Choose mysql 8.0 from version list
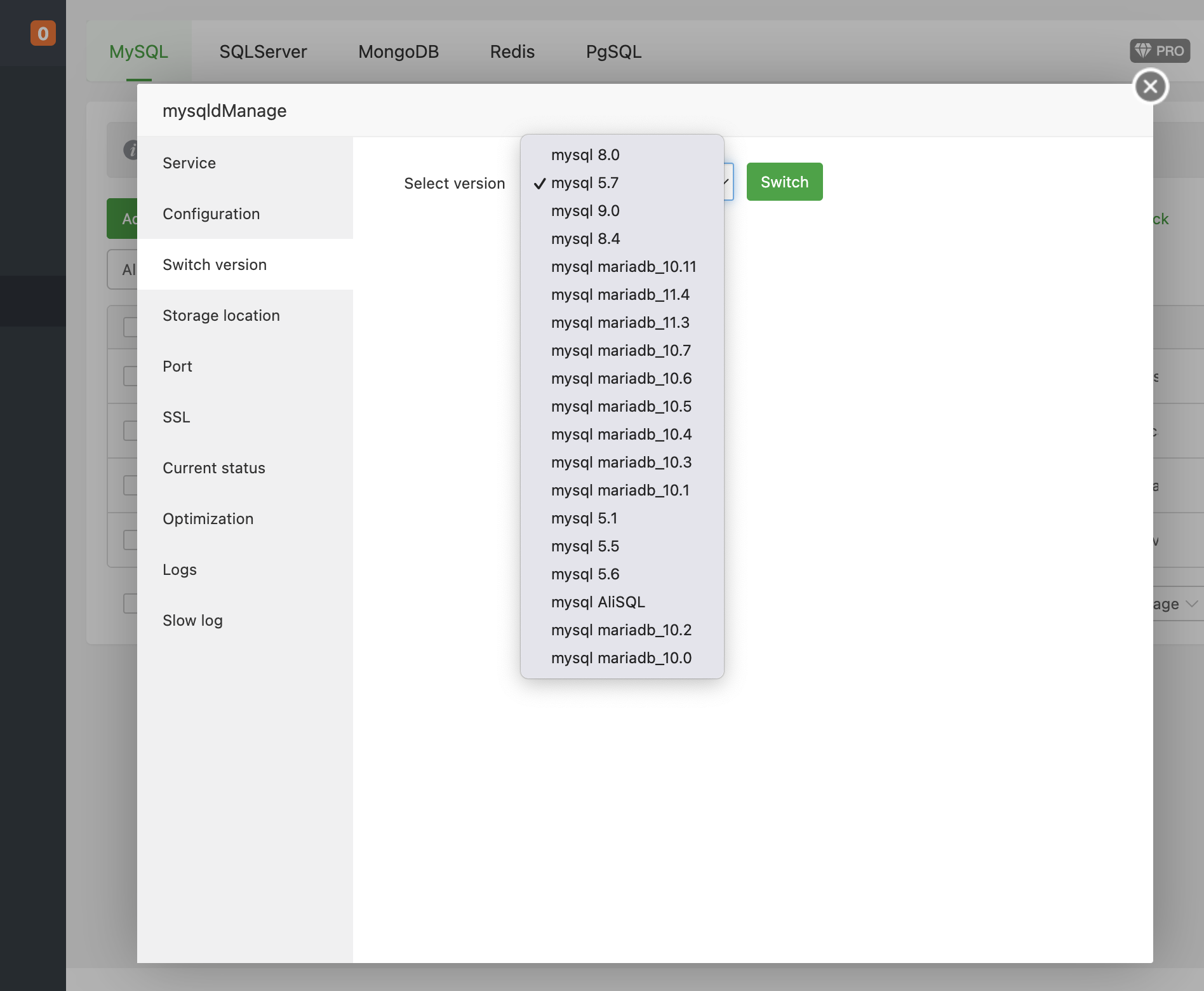 pos(585,155)
